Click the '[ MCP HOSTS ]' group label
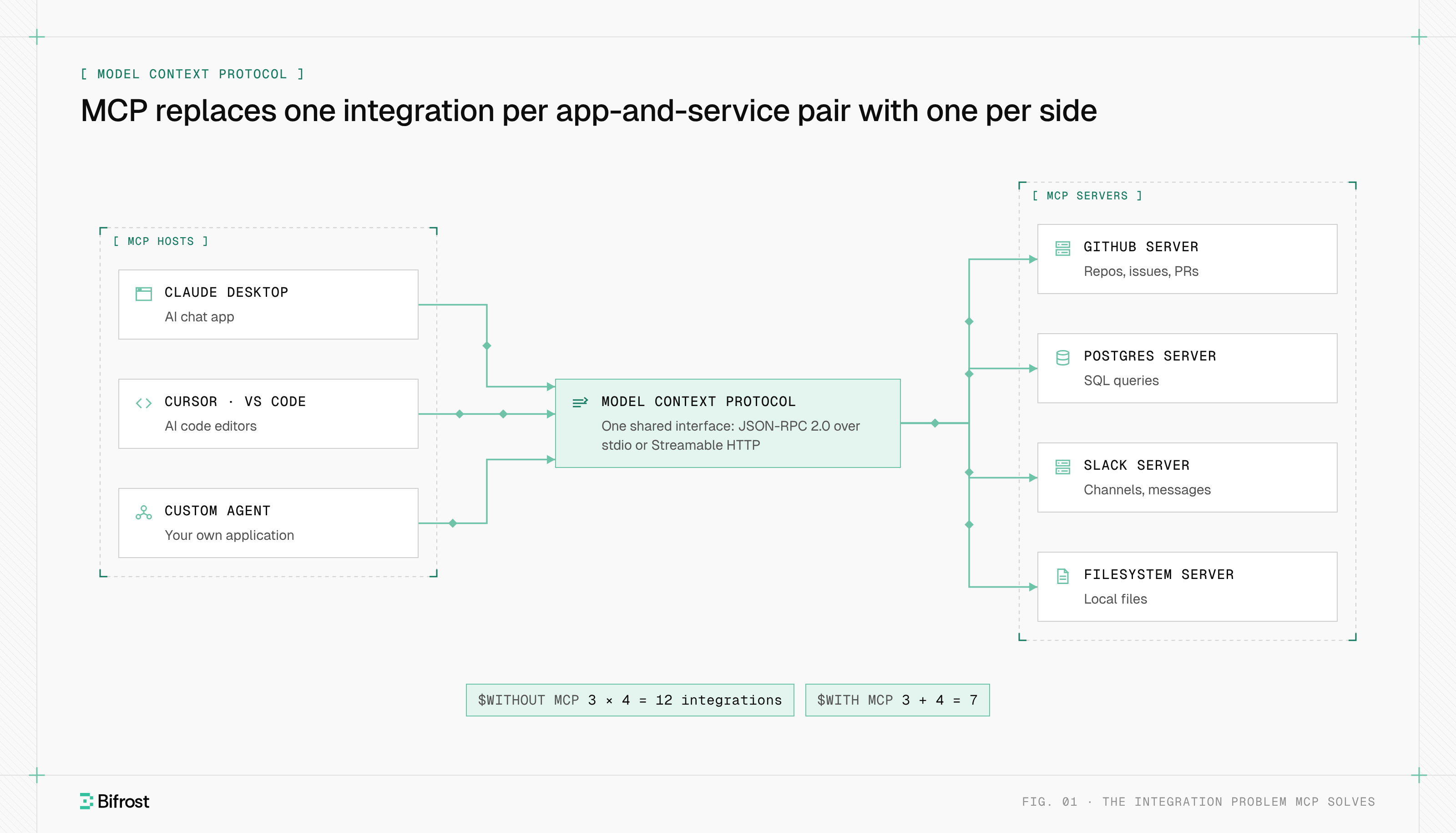Image resolution: width=1456 pixels, height=833 pixels. coord(161,241)
